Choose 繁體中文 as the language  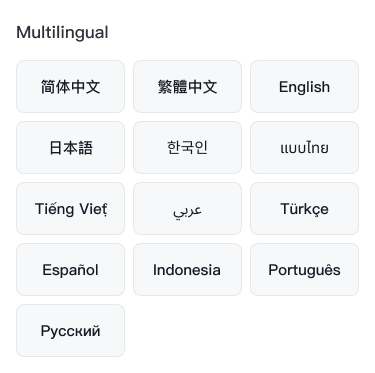187,87
